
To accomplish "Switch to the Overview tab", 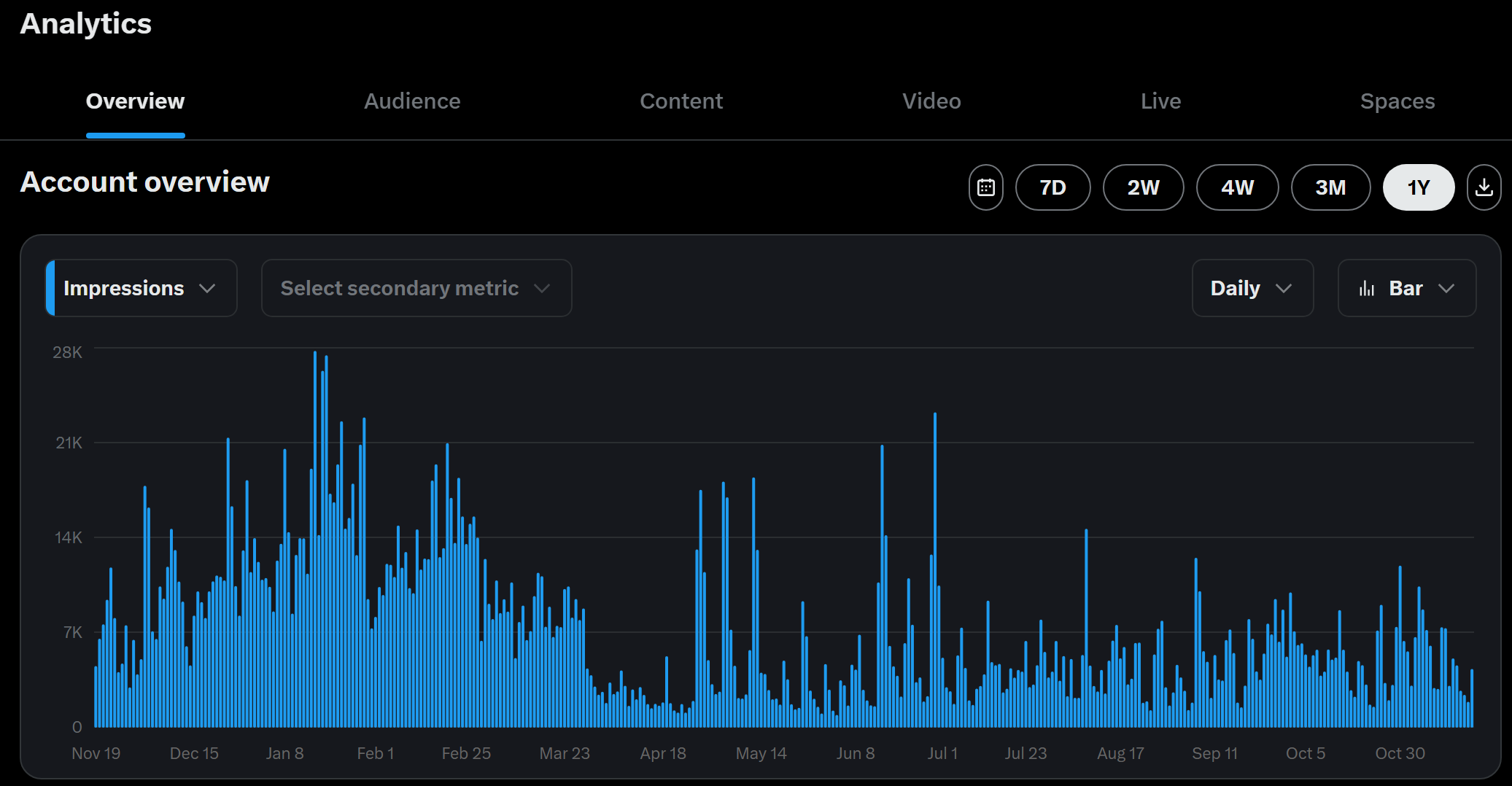I will point(136,101).
